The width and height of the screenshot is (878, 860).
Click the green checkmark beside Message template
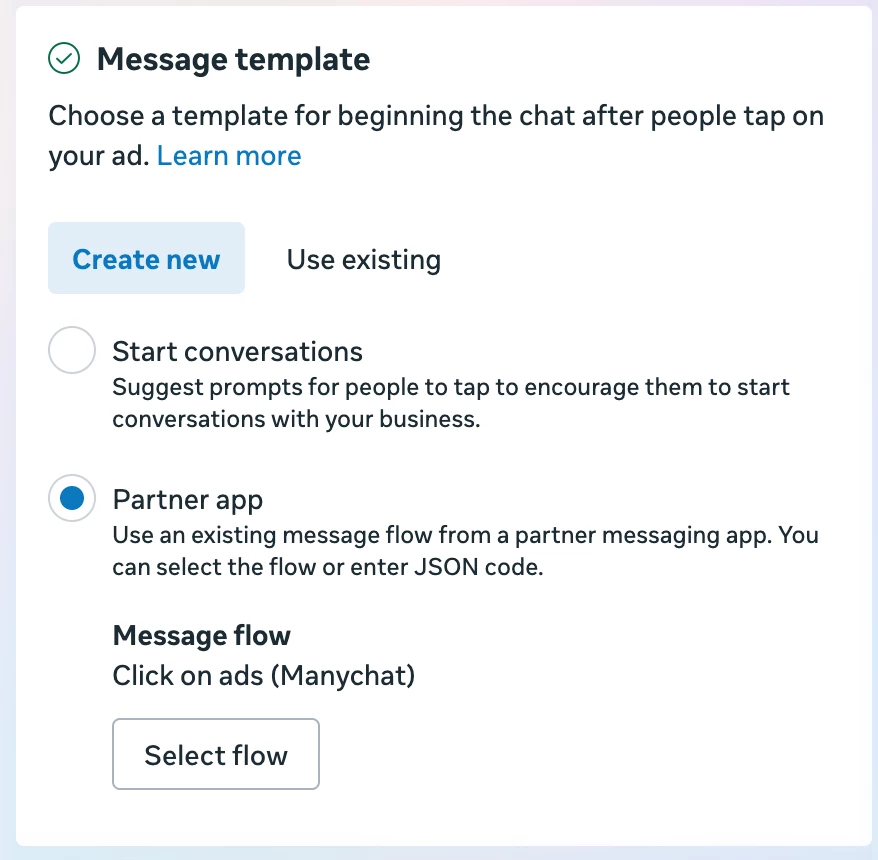coord(64,60)
